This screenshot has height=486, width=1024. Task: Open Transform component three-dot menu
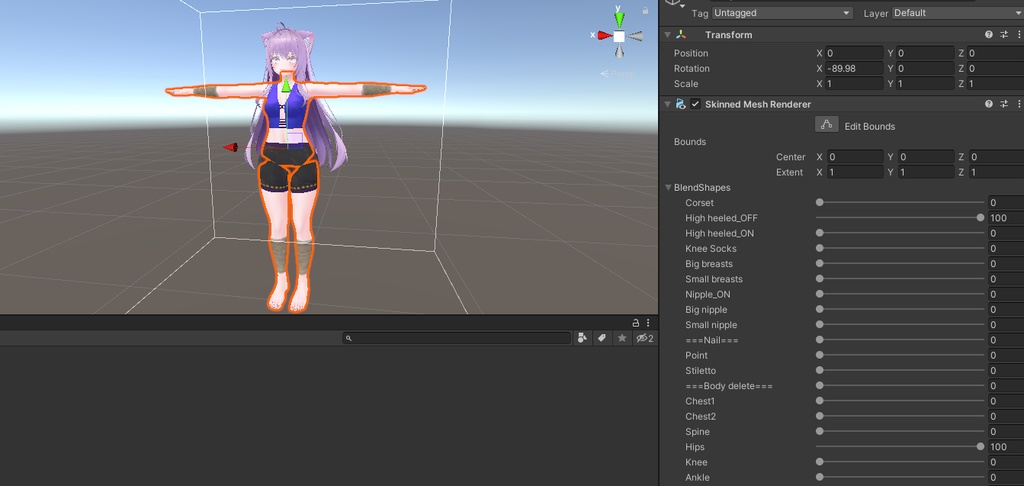[1018, 35]
